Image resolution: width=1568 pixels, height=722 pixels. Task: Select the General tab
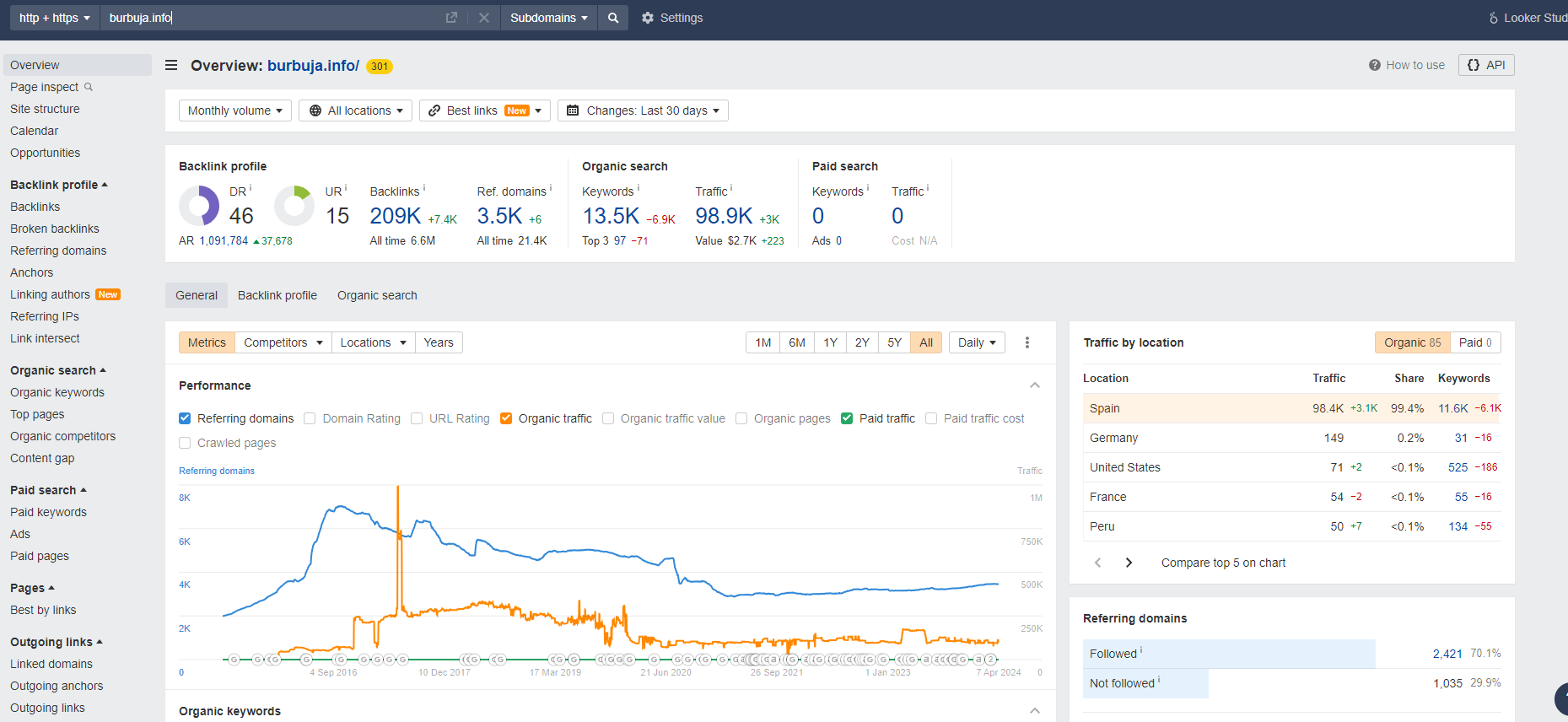197,295
